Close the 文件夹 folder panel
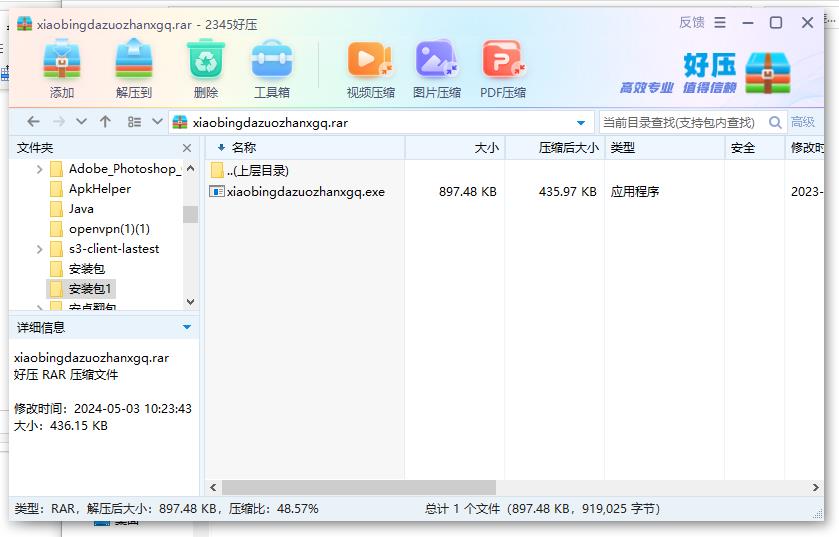The width and height of the screenshot is (839, 537). (x=187, y=148)
